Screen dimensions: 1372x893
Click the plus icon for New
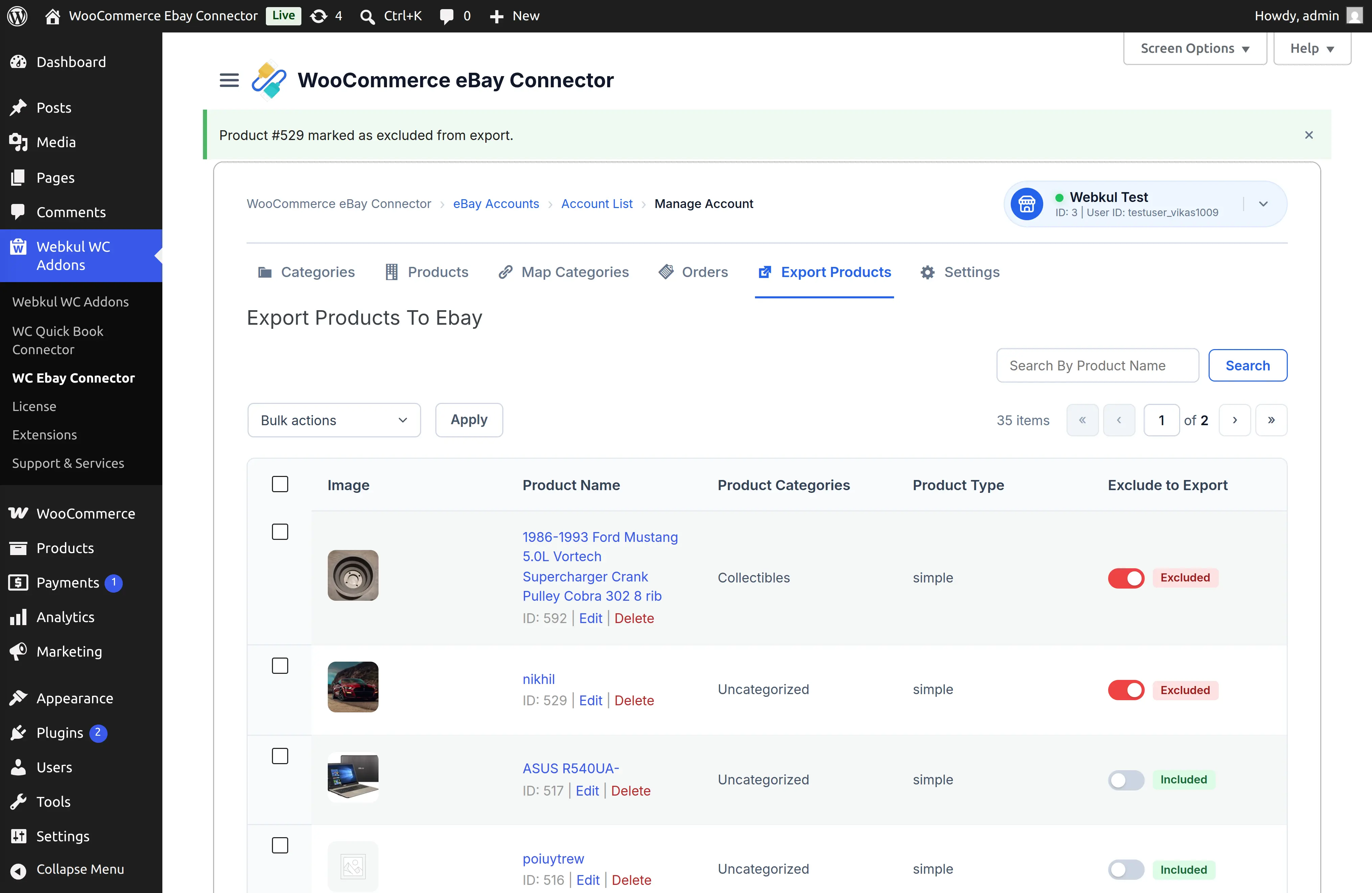coord(496,16)
